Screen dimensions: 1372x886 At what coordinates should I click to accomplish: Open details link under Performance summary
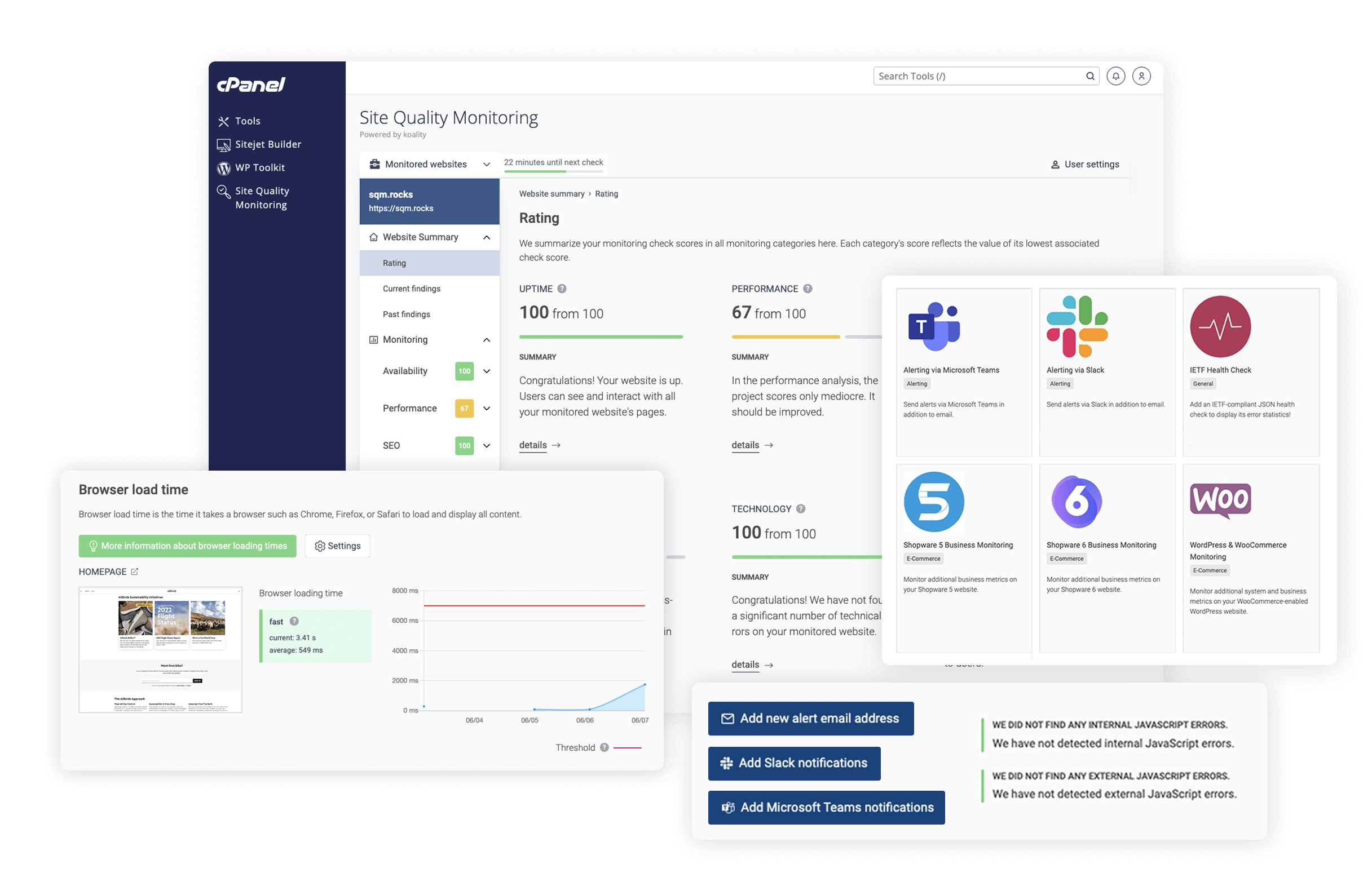752,445
